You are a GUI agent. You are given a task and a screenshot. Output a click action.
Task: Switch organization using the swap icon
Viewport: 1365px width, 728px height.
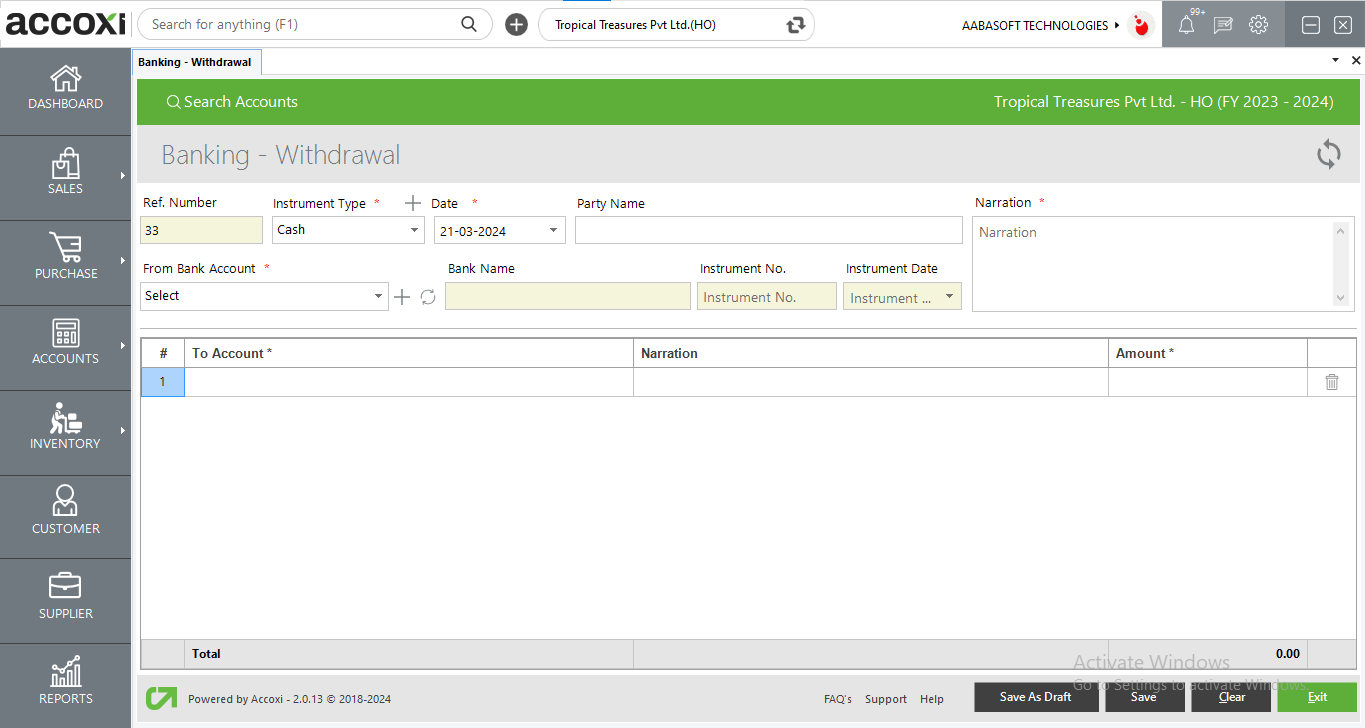pos(796,25)
